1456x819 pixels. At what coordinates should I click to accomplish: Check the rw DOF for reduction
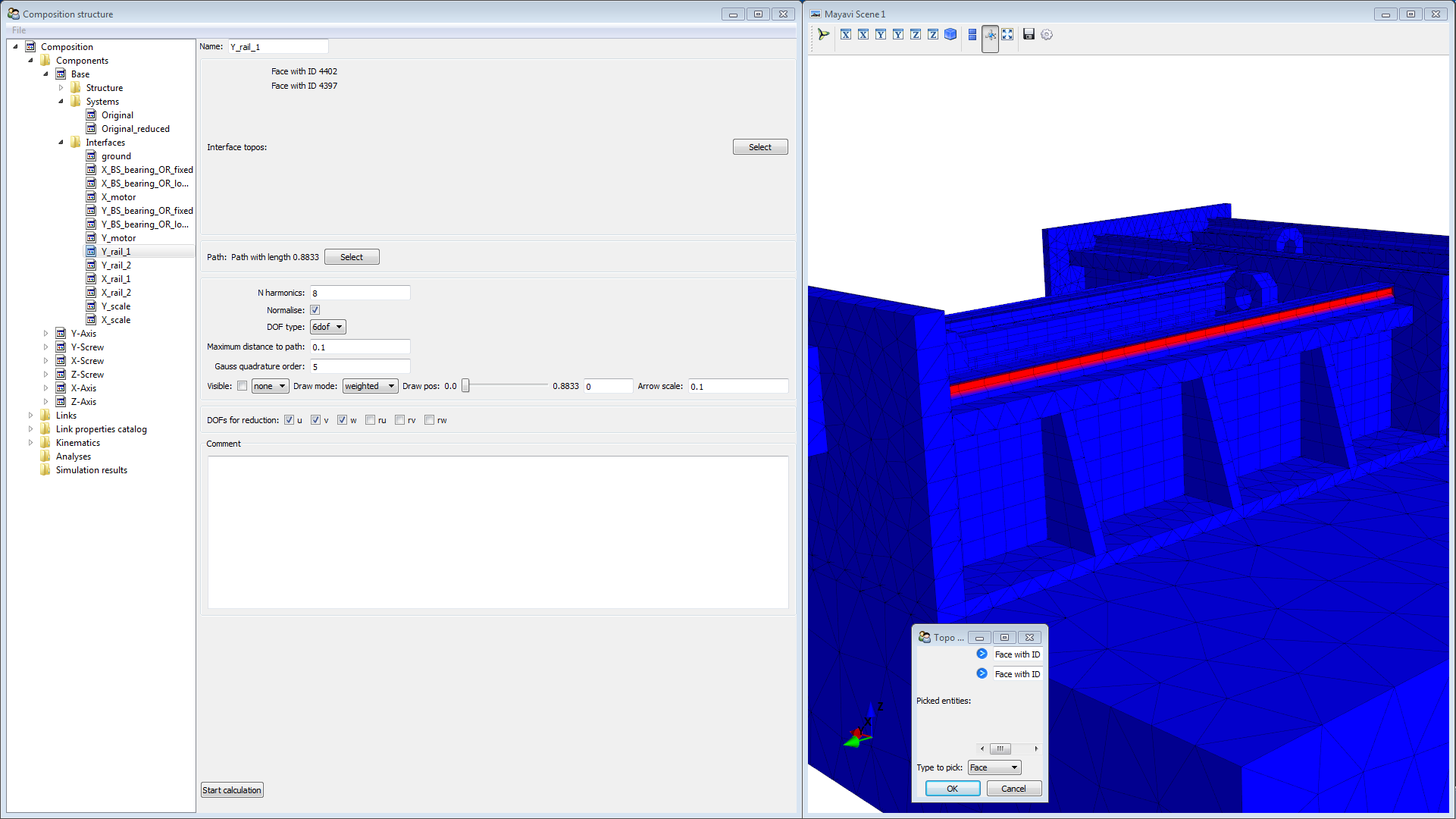click(x=429, y=420)
